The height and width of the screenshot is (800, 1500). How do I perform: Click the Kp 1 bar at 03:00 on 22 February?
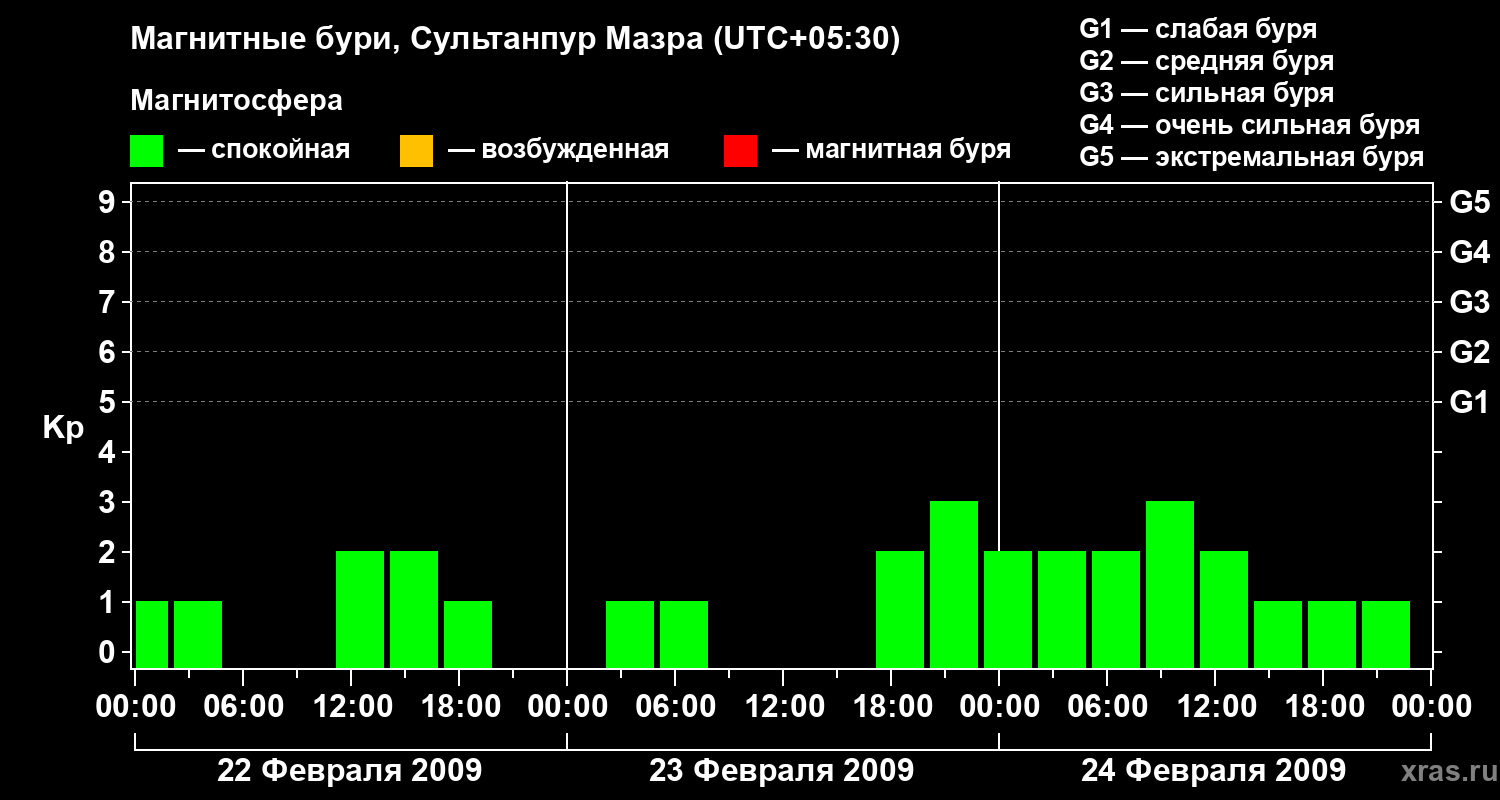coord(198,634)
